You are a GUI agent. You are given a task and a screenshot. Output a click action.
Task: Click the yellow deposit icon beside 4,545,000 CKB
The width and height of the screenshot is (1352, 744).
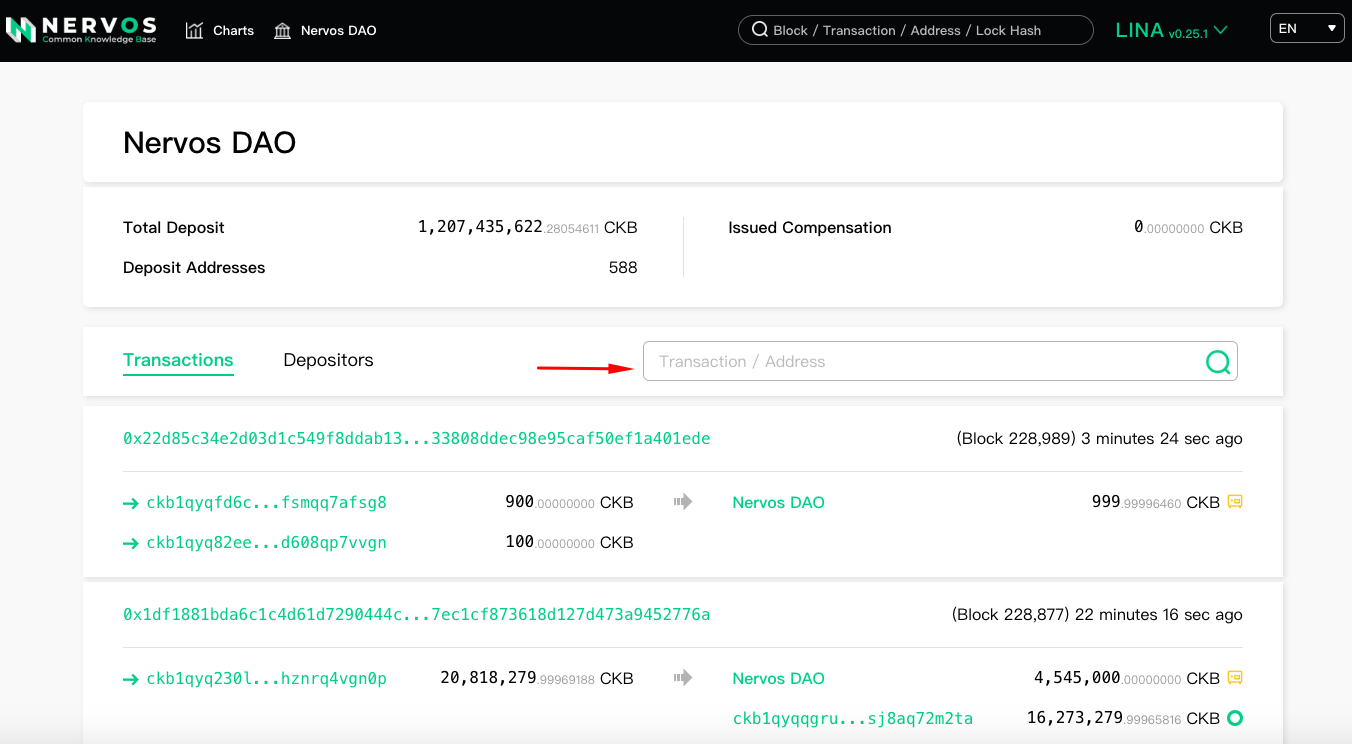coord(1235,678)
